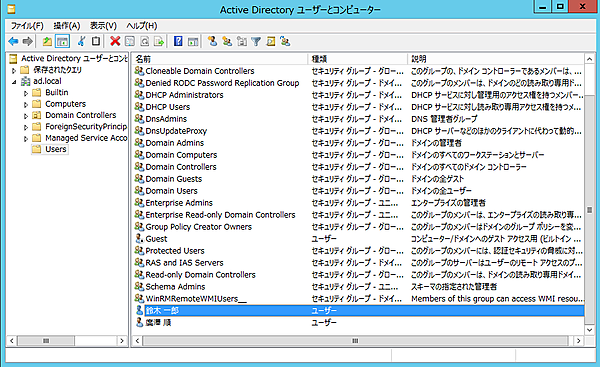Go back with the blue Back arrow

[13, 41]
